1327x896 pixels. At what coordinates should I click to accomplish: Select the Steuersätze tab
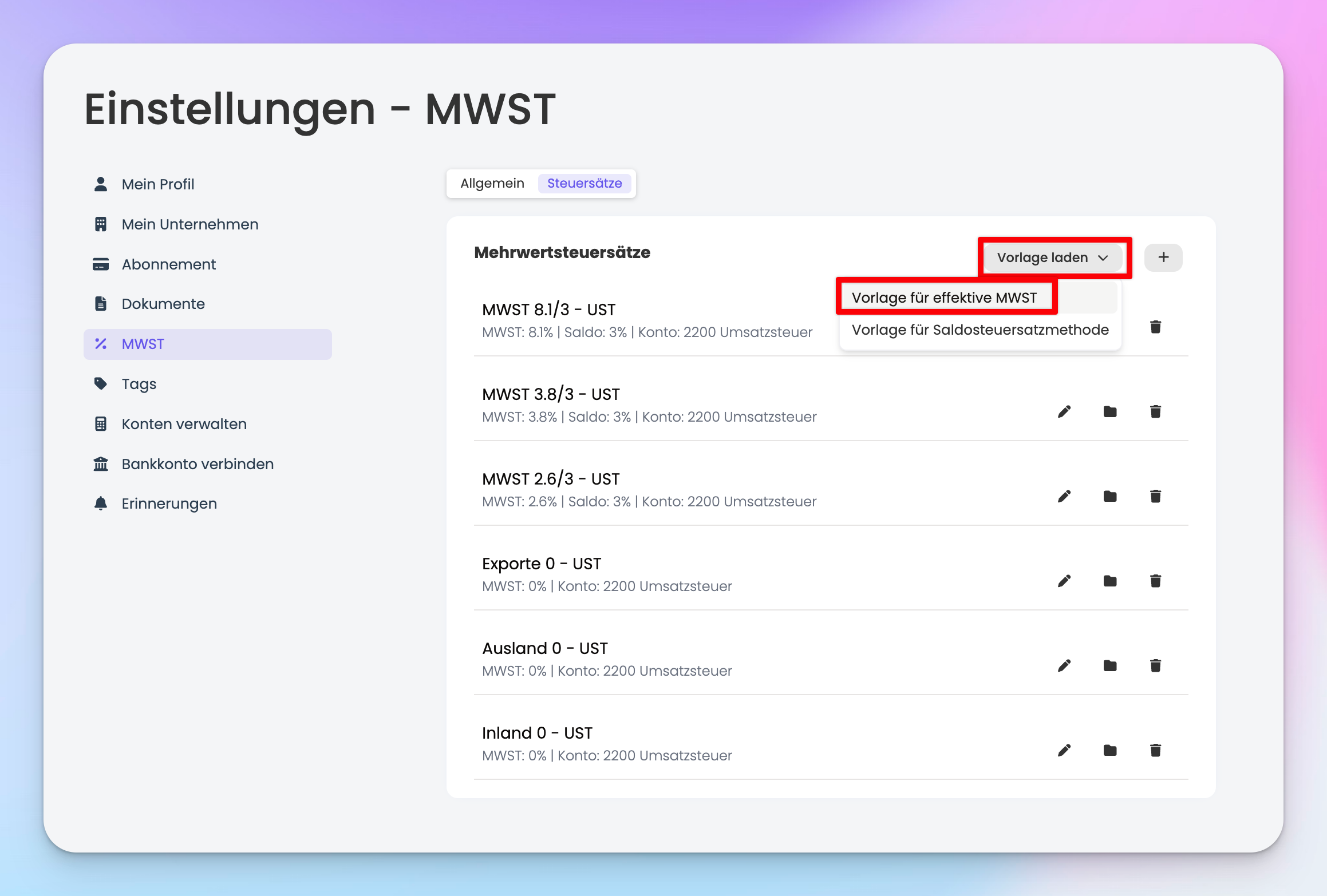coord(584,183)
